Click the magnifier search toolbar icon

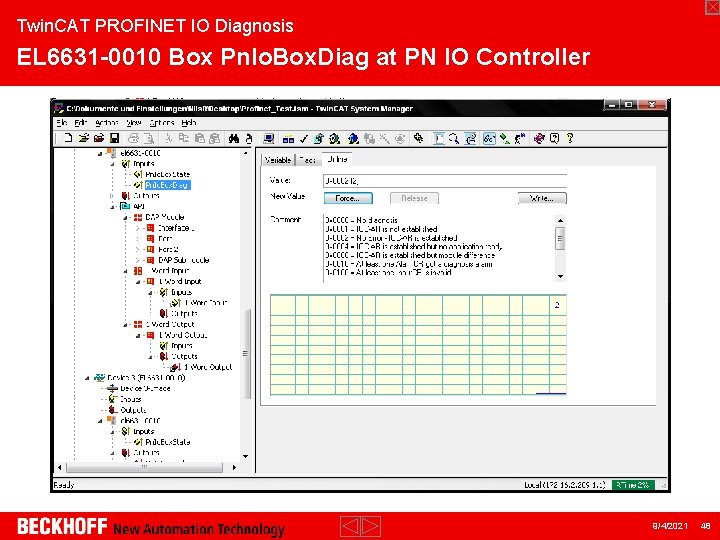[x=454, y=138]
